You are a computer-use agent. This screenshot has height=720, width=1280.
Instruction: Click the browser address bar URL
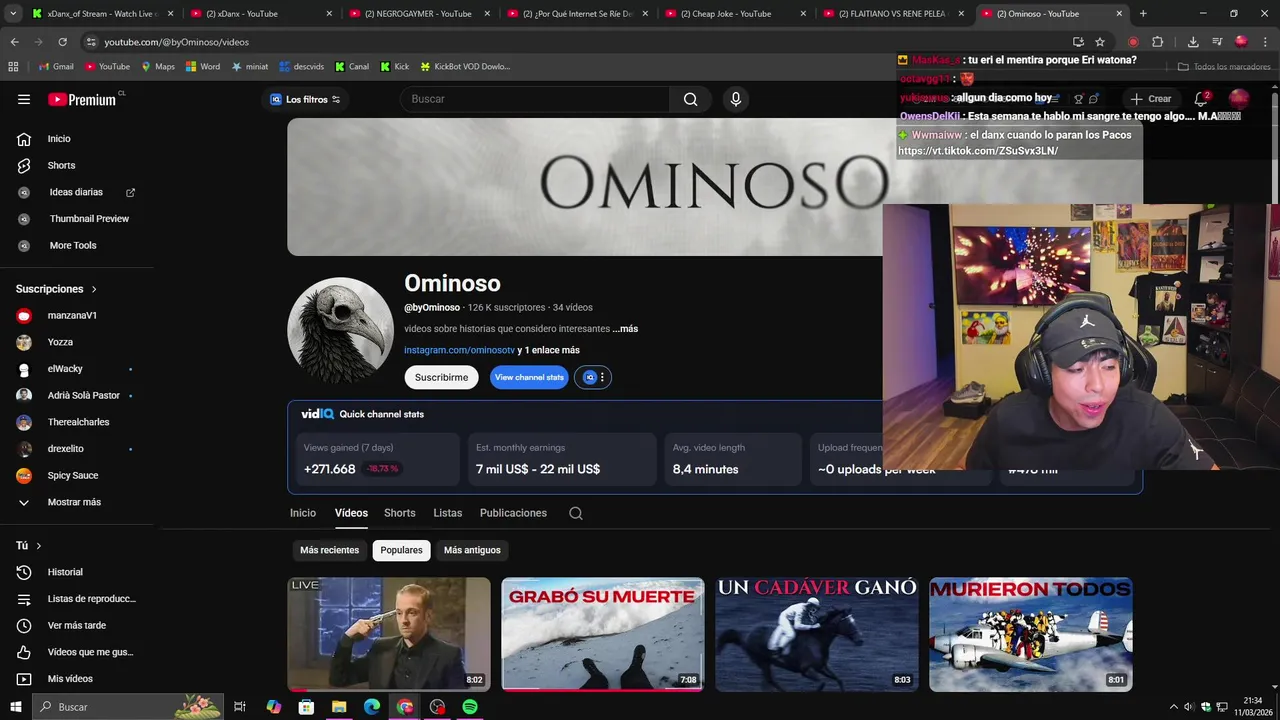click(177, 42)
